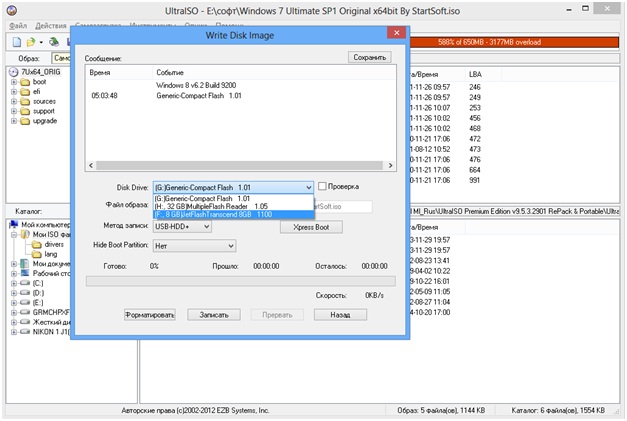Select the Мой компьютер tree root
The height and width of the screenshot is (421, 627).
pos(46,225)
